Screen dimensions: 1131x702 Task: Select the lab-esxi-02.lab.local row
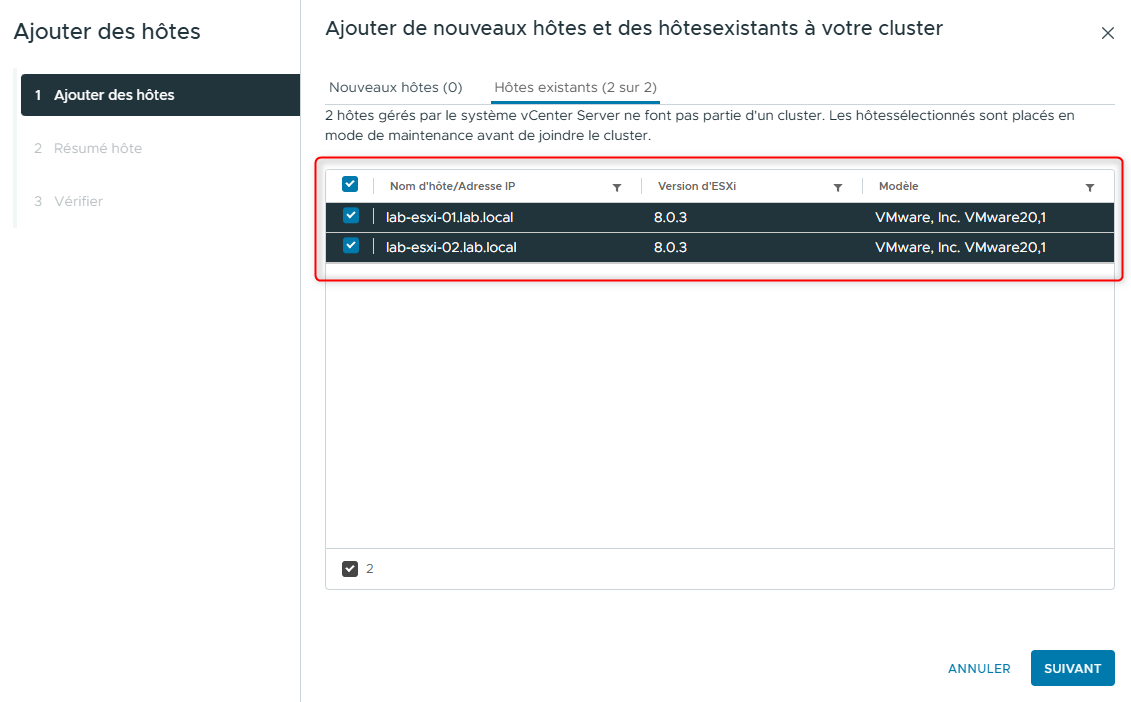[x=450, y=246]
